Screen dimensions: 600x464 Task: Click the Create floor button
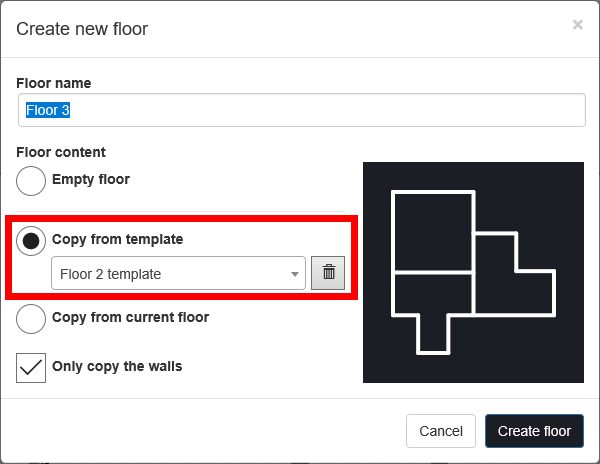tap(534, 431)
